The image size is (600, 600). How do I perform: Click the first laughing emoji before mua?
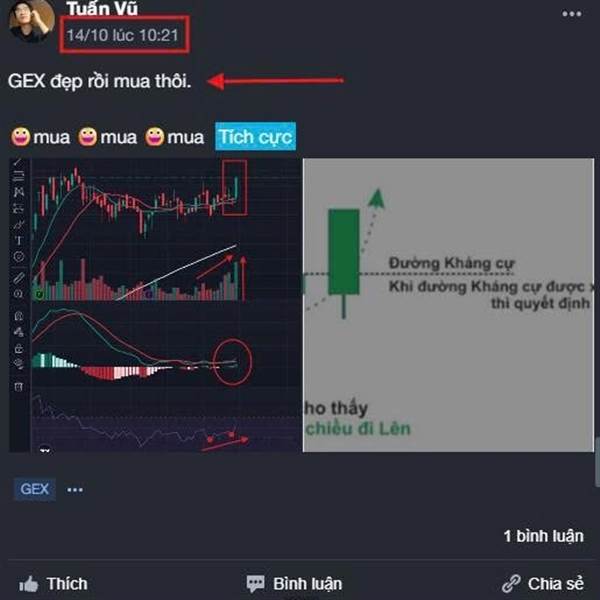[21, 137]
